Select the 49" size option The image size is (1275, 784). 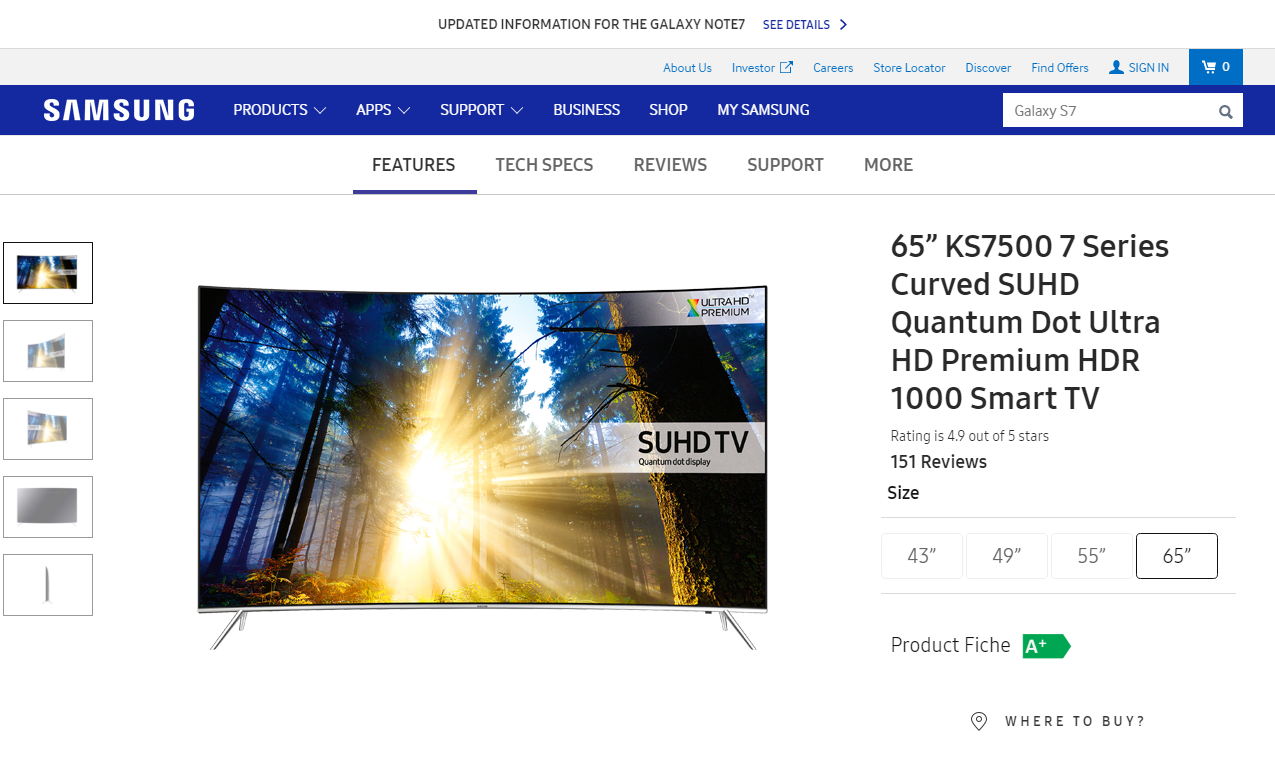(1007, 556)
